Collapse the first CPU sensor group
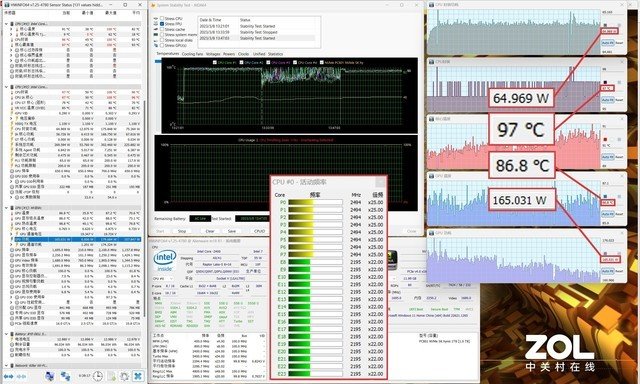 [7, 24]
